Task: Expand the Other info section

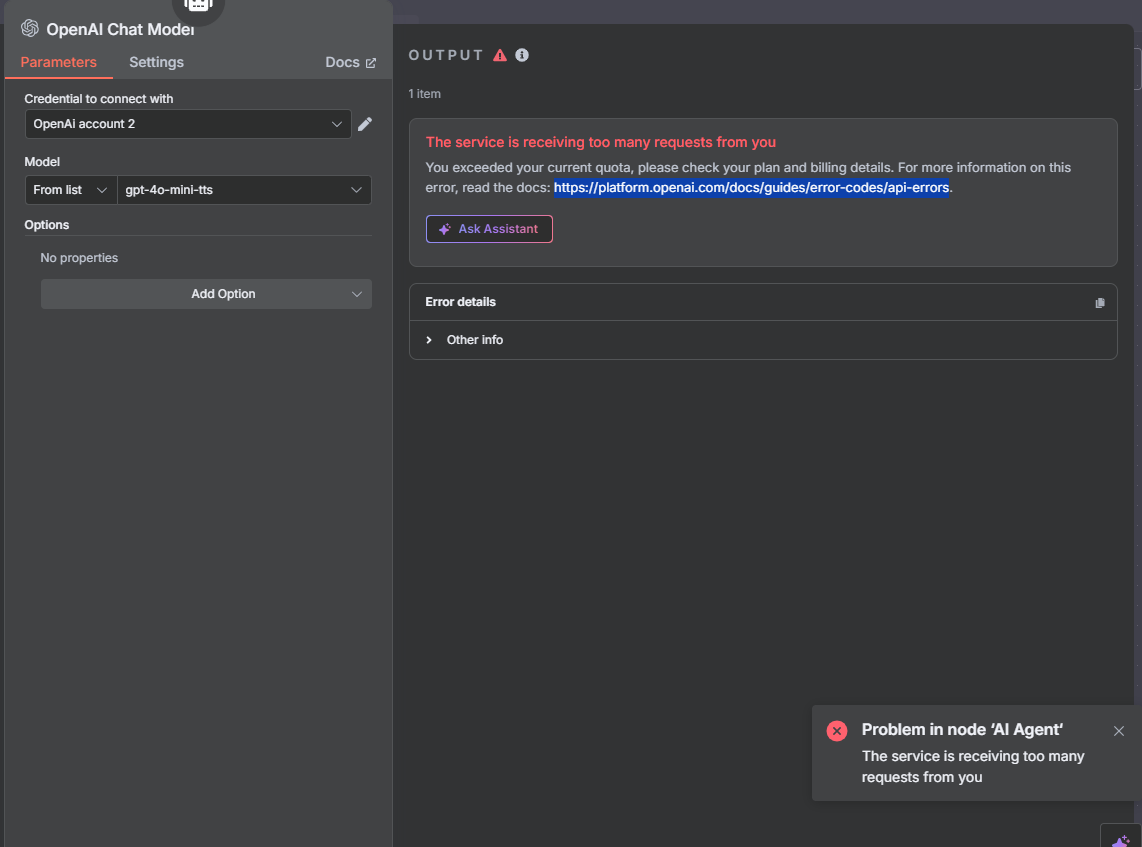Action: tap(466, 340)
